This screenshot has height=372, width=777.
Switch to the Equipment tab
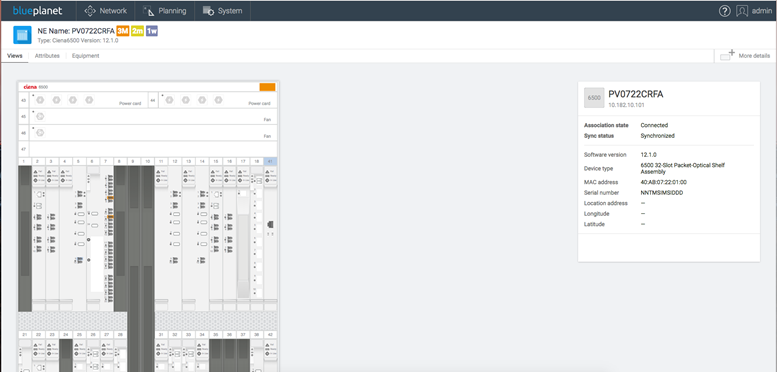click(85, 56)
